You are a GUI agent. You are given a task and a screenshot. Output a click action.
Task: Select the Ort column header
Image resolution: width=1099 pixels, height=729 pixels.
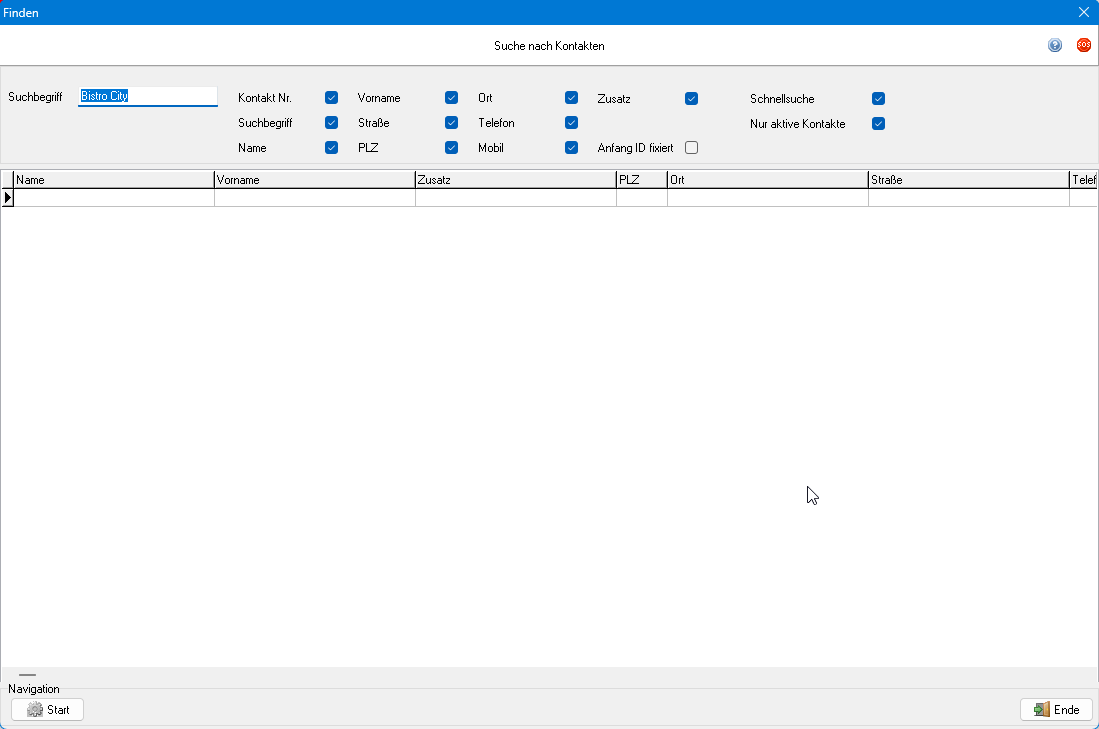tap(767, 180)
